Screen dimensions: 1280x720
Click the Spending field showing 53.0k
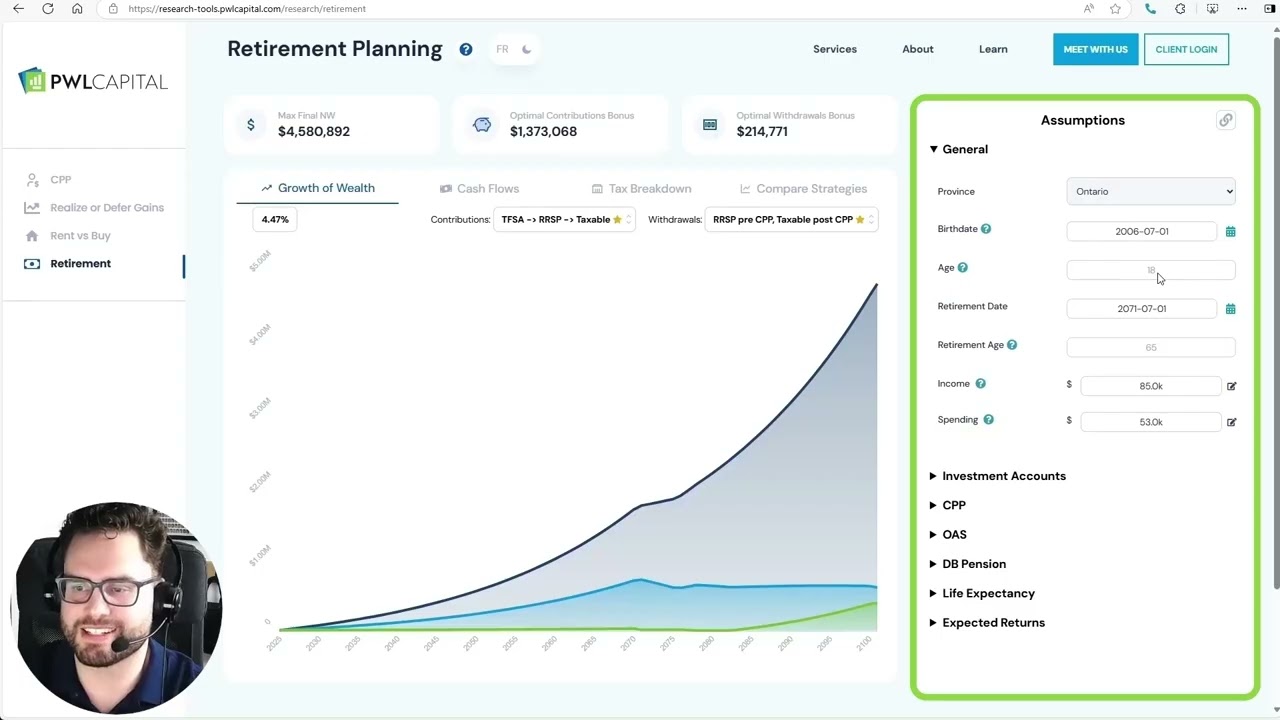click(x=1150, y=422)
